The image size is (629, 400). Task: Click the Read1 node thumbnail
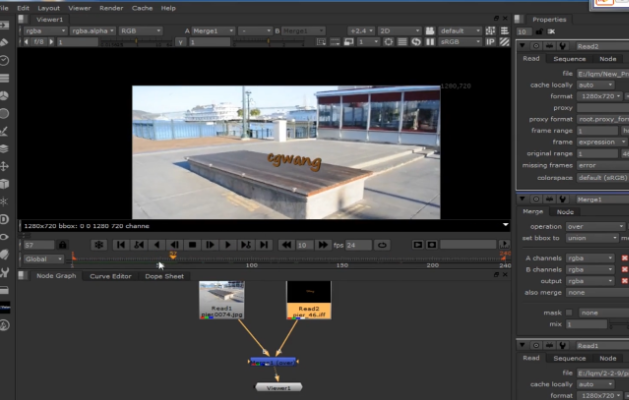[222, 296]
